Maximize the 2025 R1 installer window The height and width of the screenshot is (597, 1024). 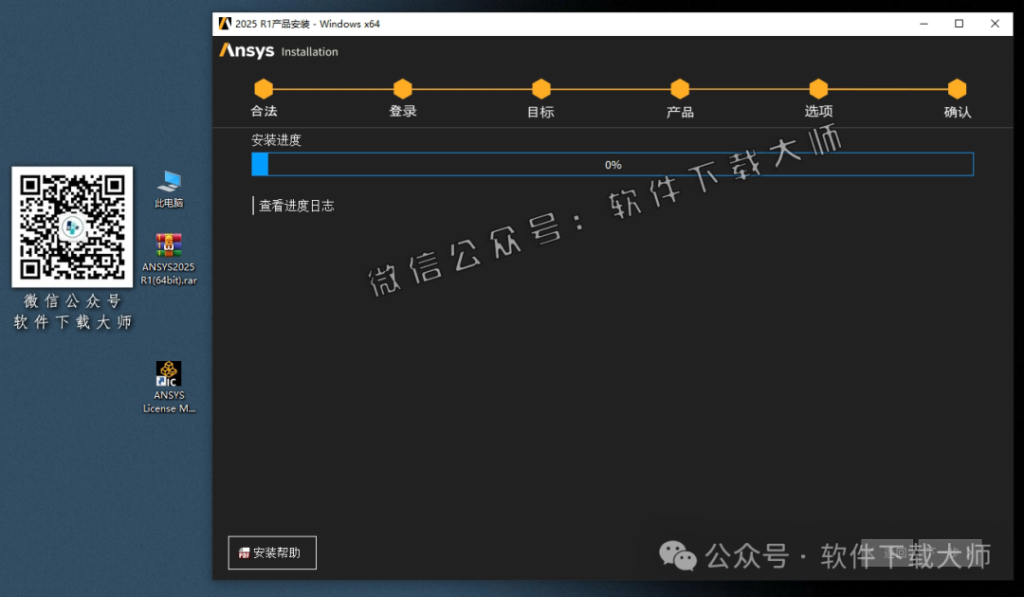pyautogui.click(x=957, y=22)
